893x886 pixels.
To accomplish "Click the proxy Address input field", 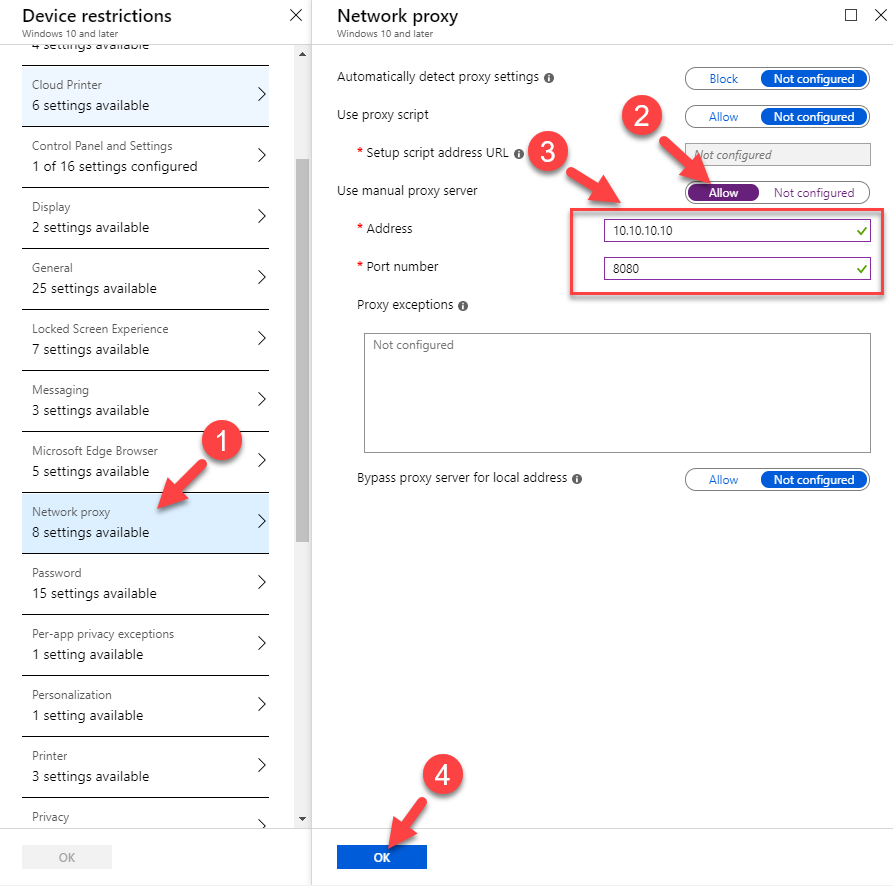I will [x=737, y=231].
